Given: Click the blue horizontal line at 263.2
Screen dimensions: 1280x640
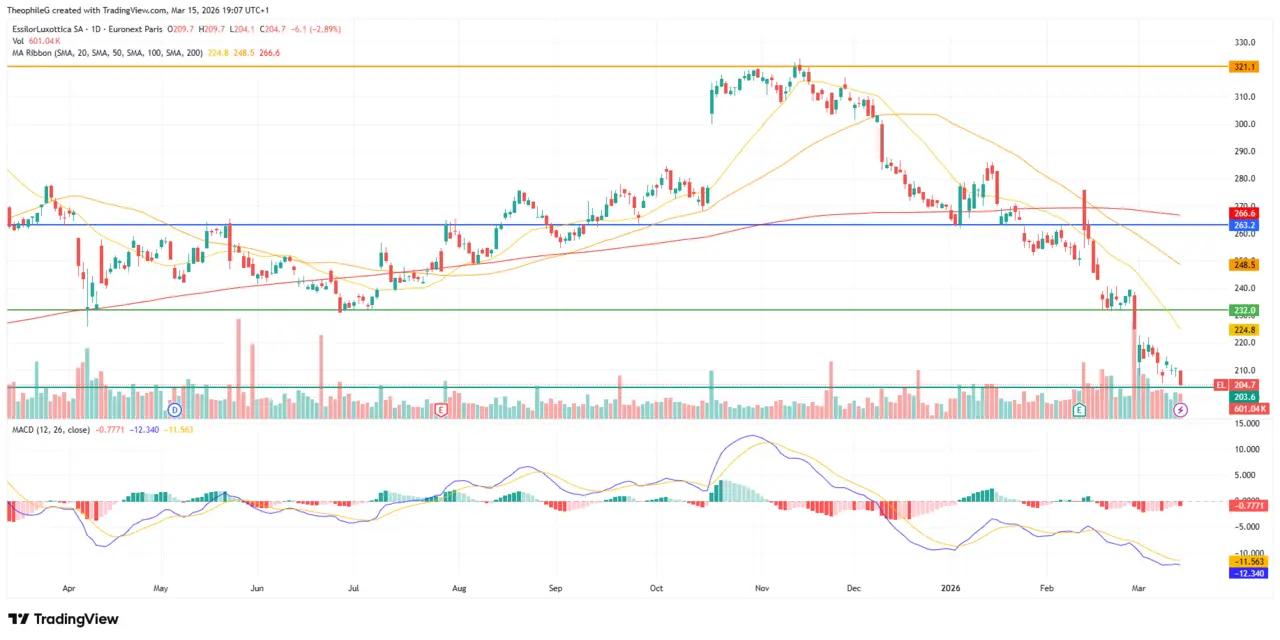Looking at the screenshot, I should [600, 225].
